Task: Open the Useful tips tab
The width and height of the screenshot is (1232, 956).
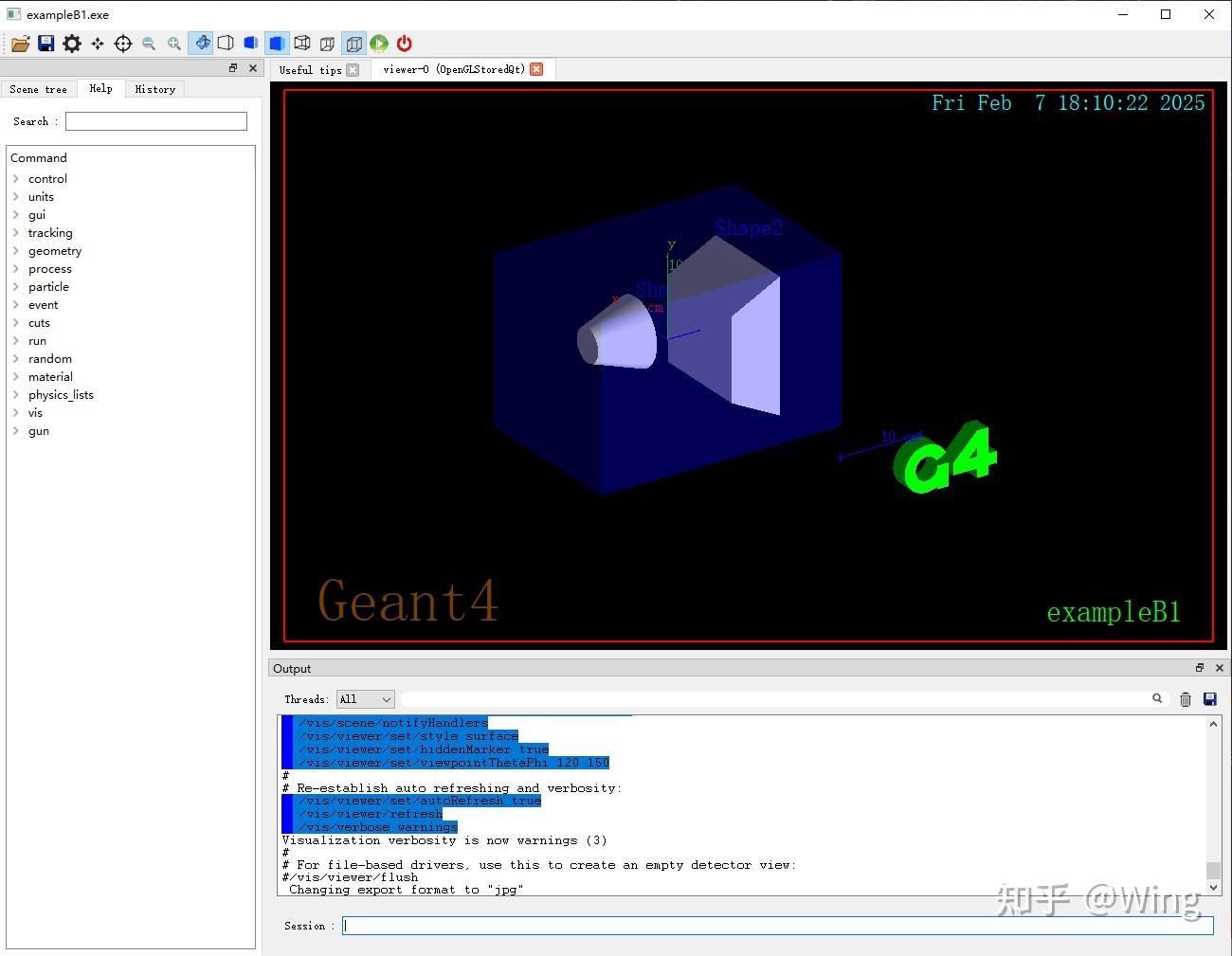Action: point(310,70)
